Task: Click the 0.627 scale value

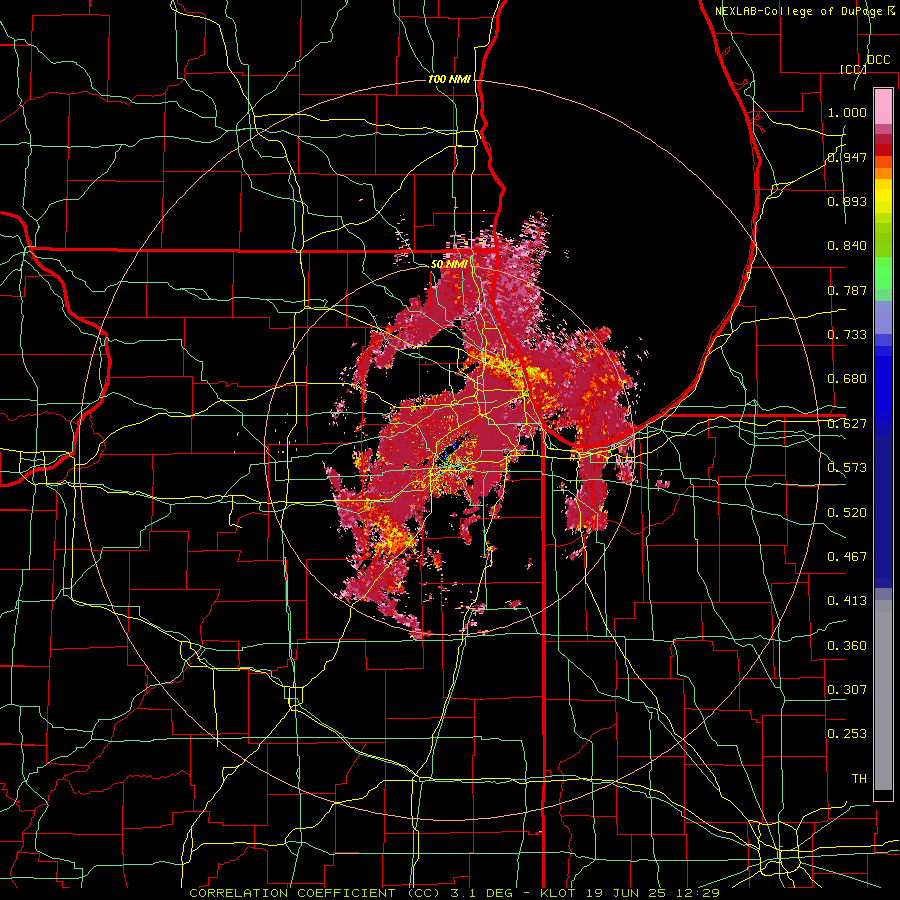Action: 847,424
